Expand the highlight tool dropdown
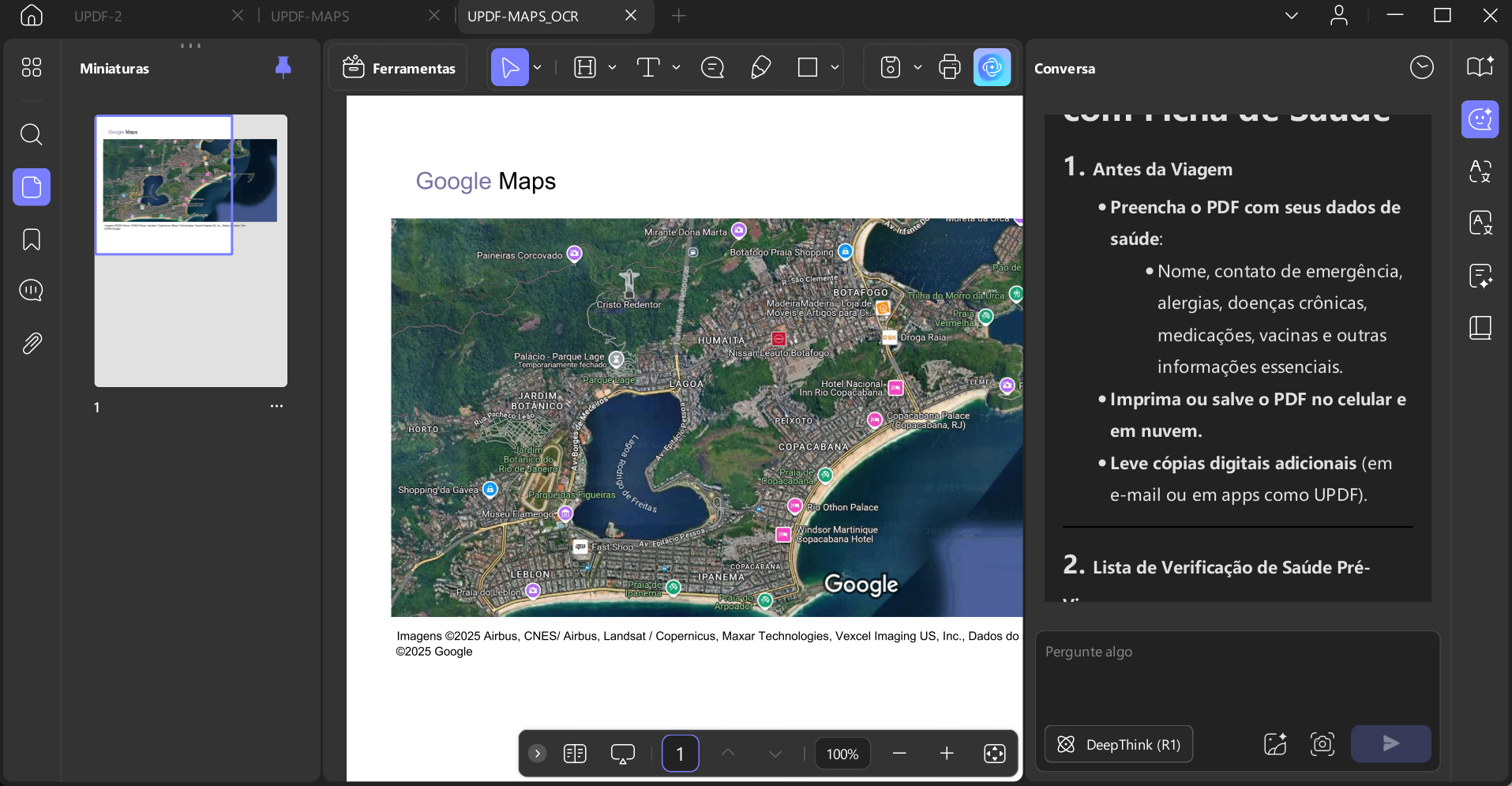Image resolution: width=1512 pixels, height=786 pixels. [x=612, y=68]
